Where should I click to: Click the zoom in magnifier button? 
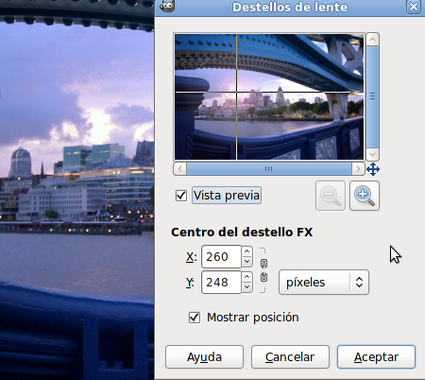pyautogui.click(x=364, y=196)
